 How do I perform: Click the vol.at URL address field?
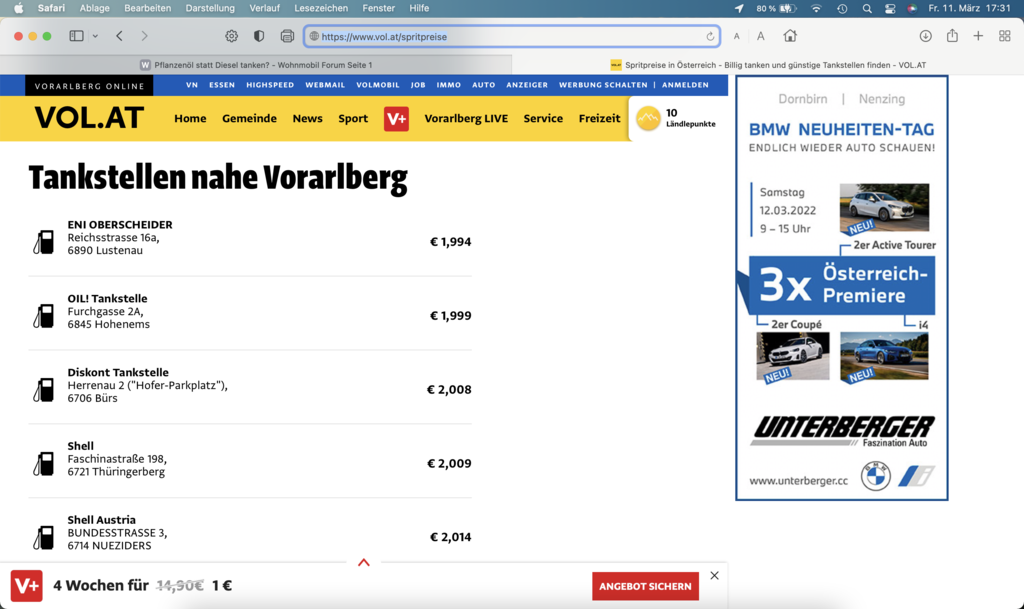point(511,37)
